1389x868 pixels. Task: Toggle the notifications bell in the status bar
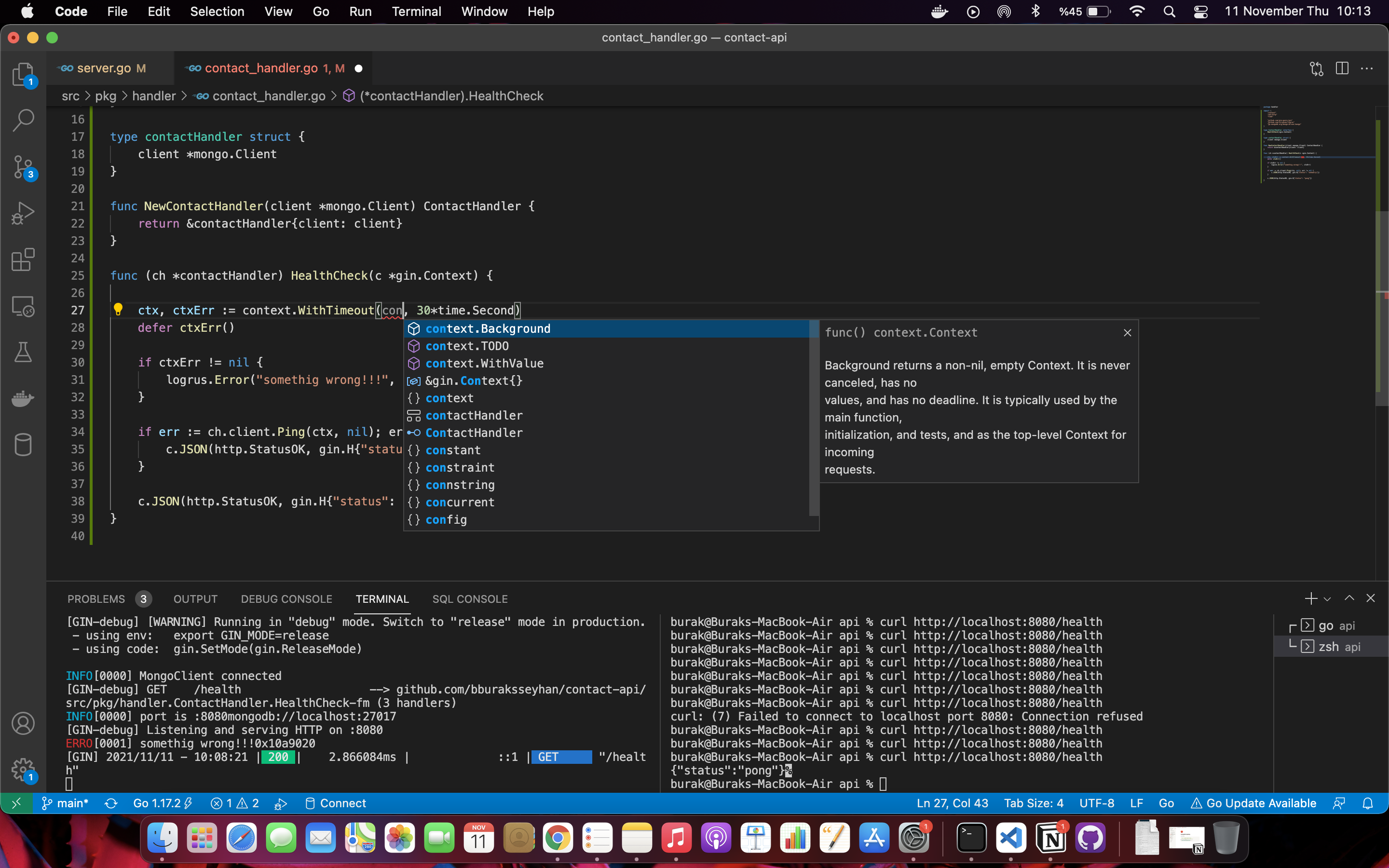coord(1368,803)
